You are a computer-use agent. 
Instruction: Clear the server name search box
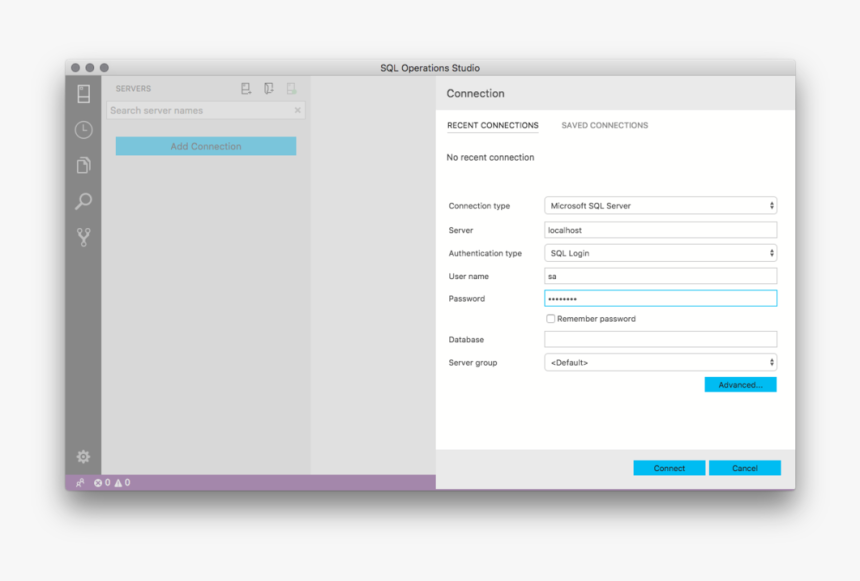(x=297, y=110)
